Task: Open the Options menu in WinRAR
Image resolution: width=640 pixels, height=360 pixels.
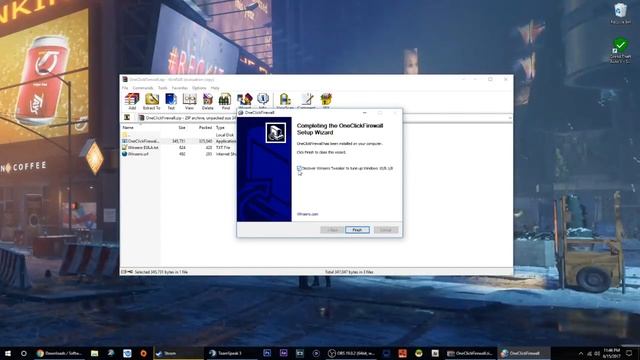Action: [199, 88]
